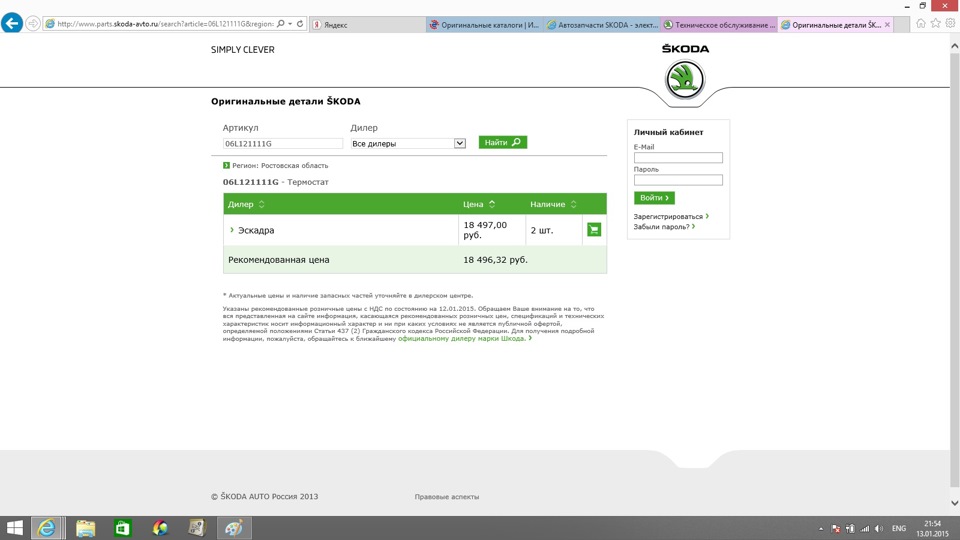Open the browser Home icon

(921, 23)
